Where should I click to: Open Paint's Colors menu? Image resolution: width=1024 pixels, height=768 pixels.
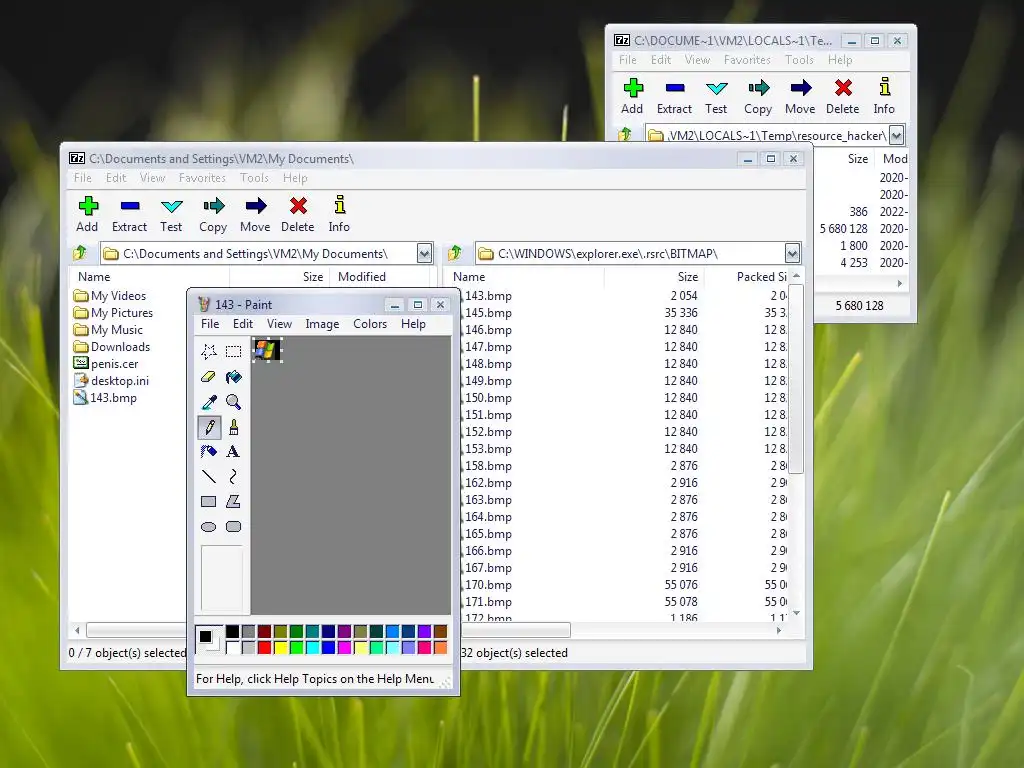point(370,324)
